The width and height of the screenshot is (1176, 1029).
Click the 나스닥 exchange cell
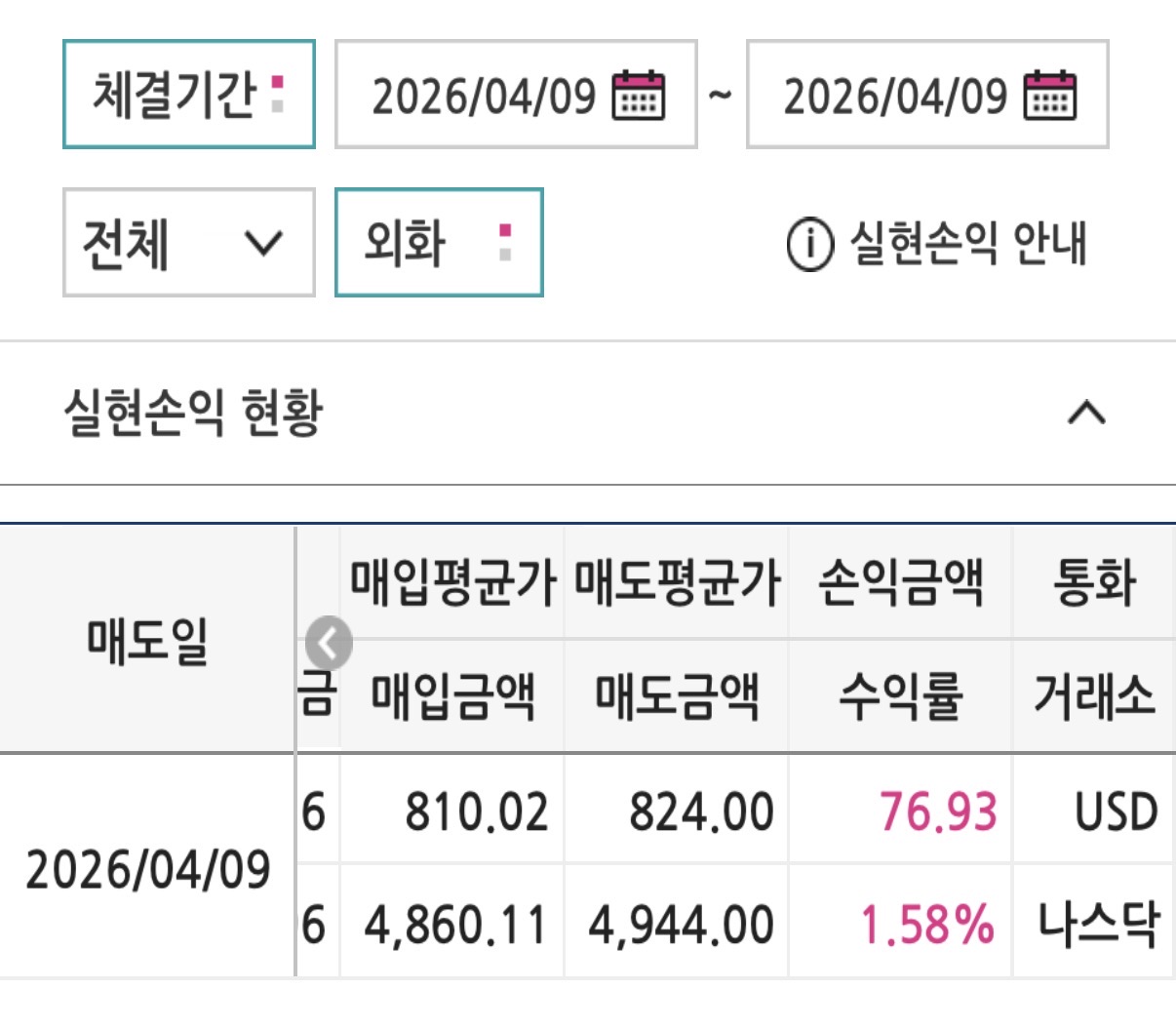pyautogui.click(x=1097, y=925)
